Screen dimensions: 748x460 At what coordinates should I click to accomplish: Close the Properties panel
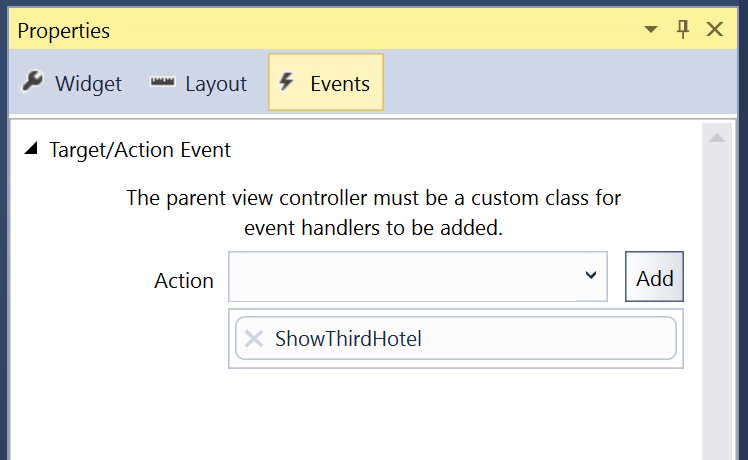pyautogui.click(x=715, y=30)
